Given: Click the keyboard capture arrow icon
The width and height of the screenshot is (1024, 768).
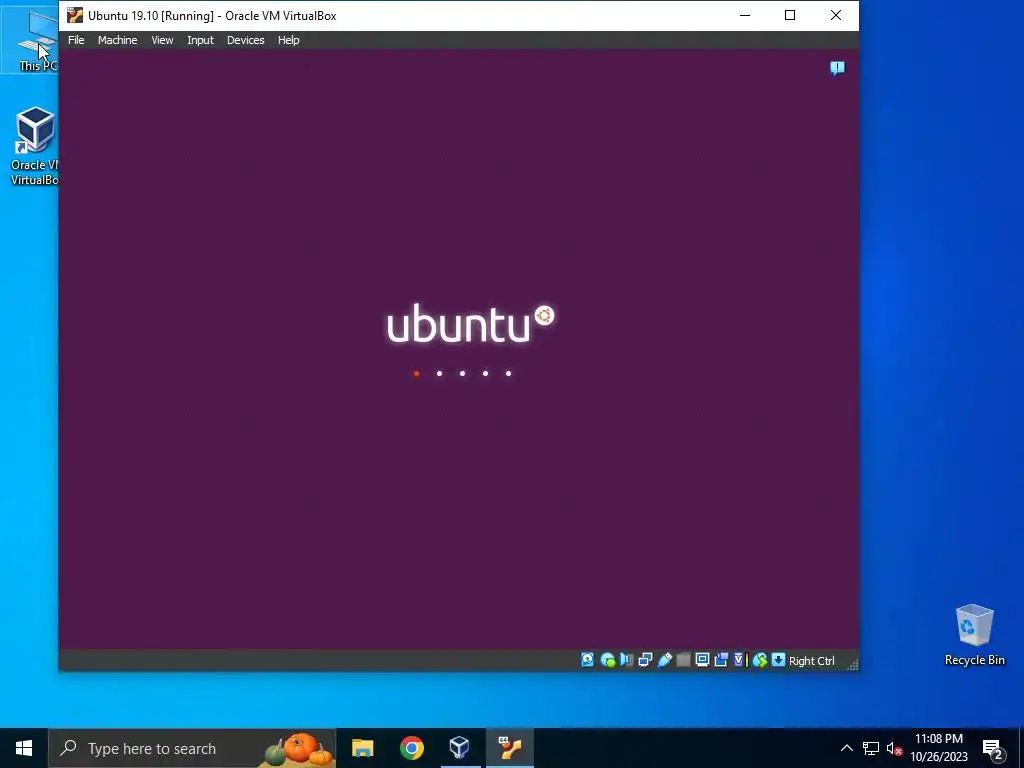Looking at the screenshot, I should pyautogui.click(x=778, y=660).
